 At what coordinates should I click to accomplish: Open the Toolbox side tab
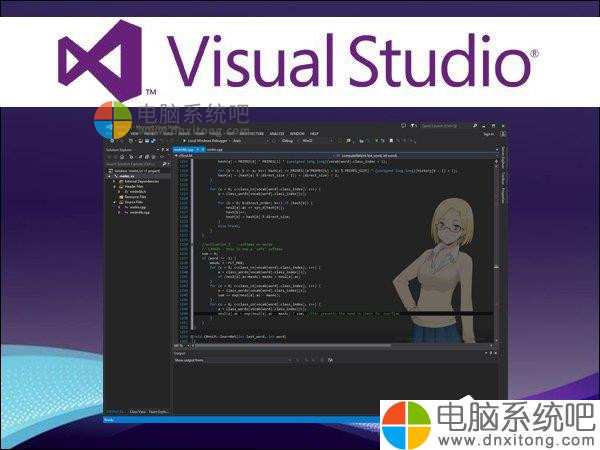pos(503,179)
